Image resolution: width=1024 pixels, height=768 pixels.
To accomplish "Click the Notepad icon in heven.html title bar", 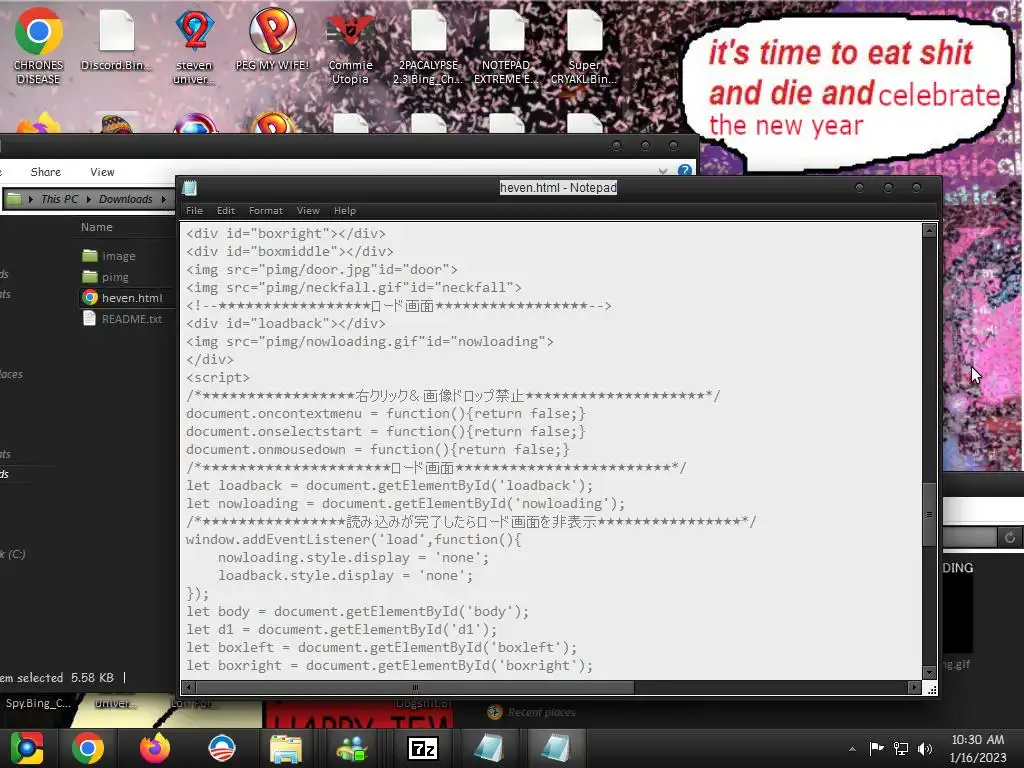I will point(190,188).
